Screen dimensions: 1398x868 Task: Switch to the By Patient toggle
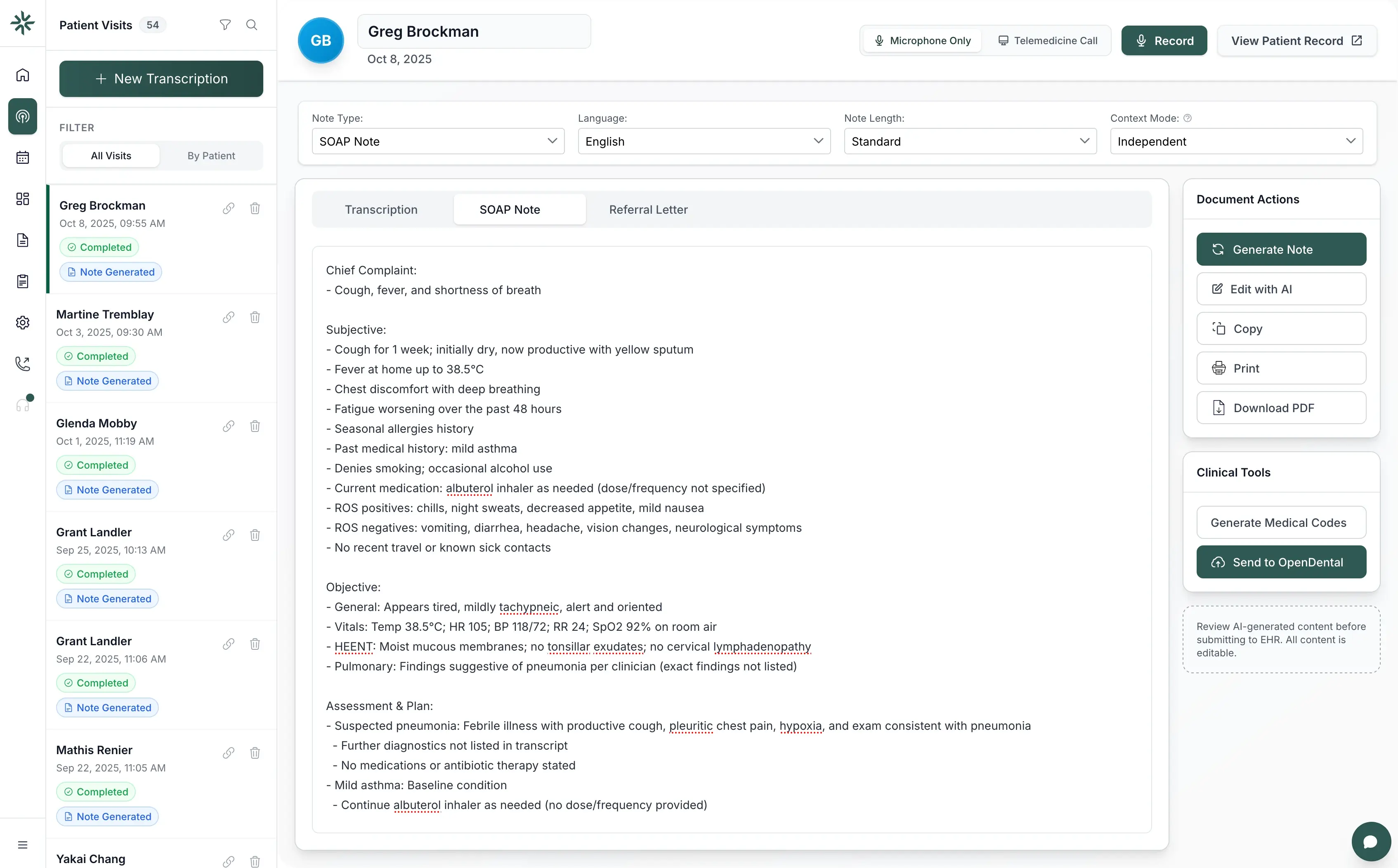click(212, 155)
